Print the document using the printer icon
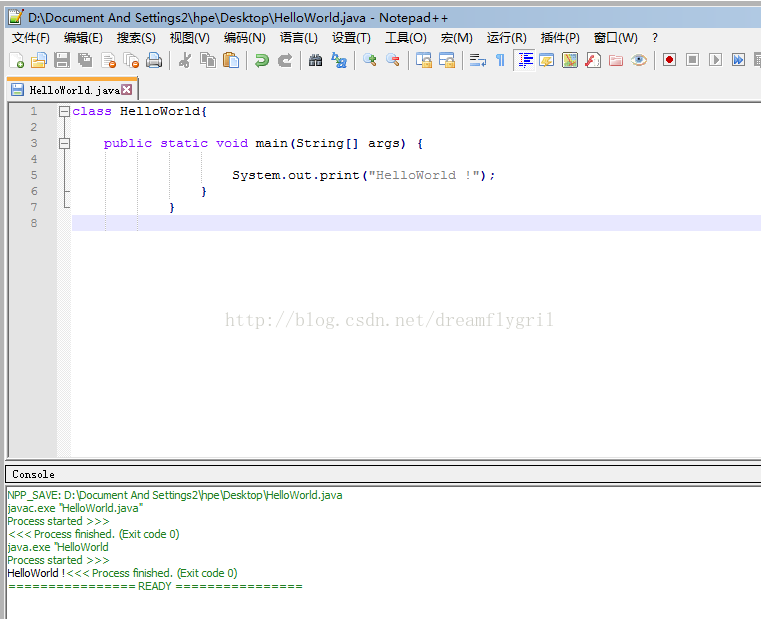 point(154,60)
